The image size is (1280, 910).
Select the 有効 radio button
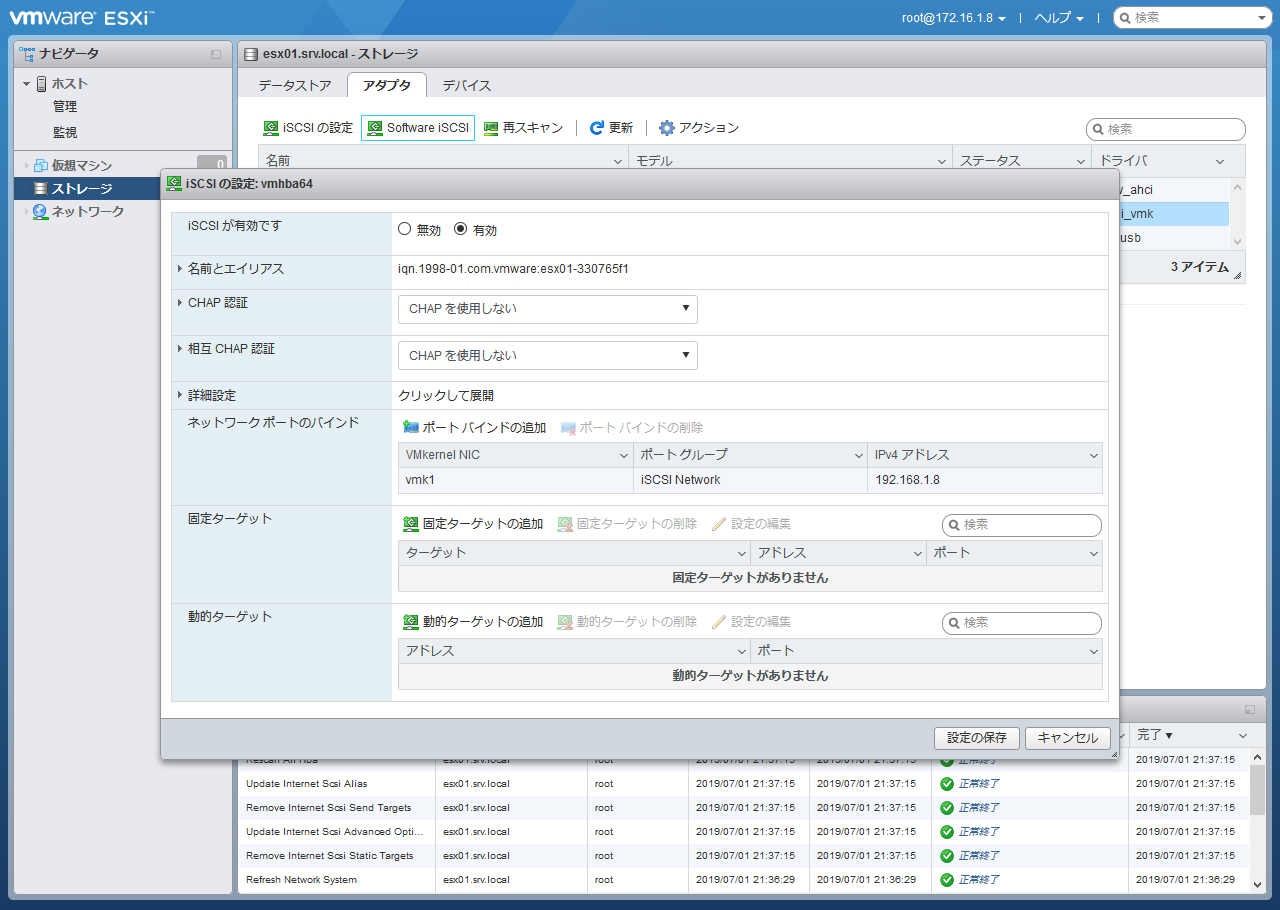[460, 229]
